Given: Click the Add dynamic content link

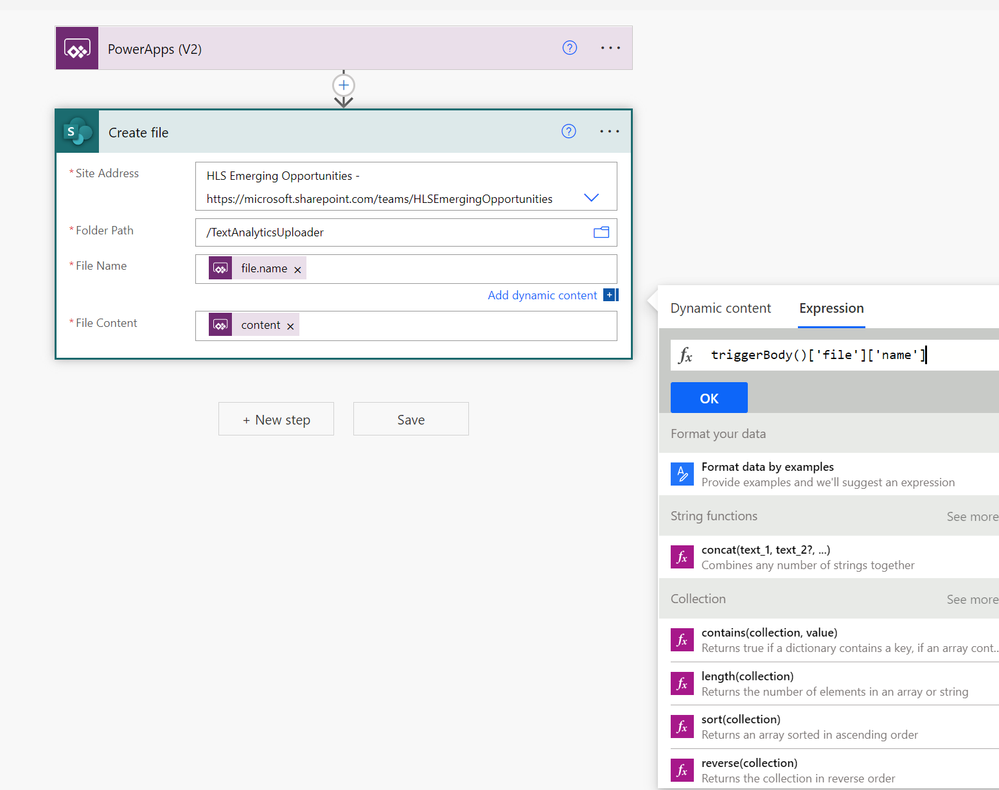Looking at the screenshot, I should [x=542, y=295].
